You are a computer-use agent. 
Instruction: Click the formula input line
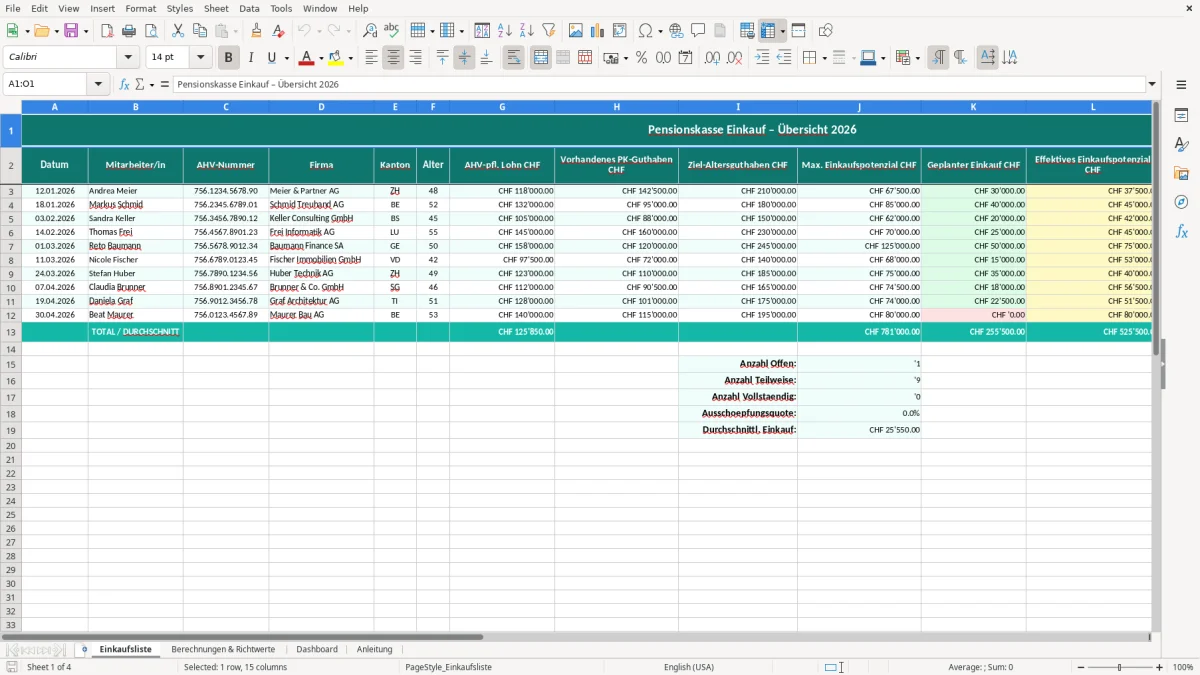coord(658,84)
